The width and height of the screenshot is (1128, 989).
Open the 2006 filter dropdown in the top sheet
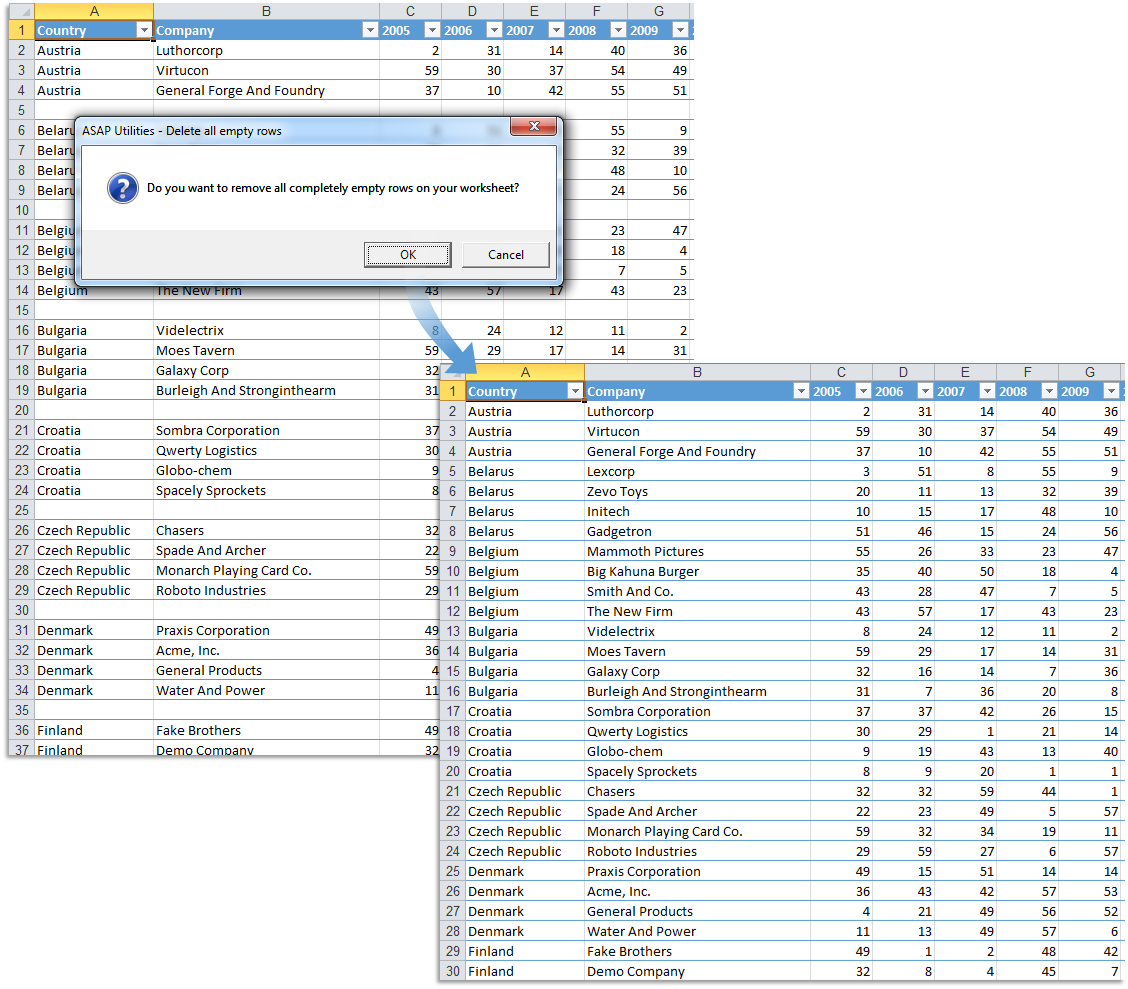(x=494, y=30)
